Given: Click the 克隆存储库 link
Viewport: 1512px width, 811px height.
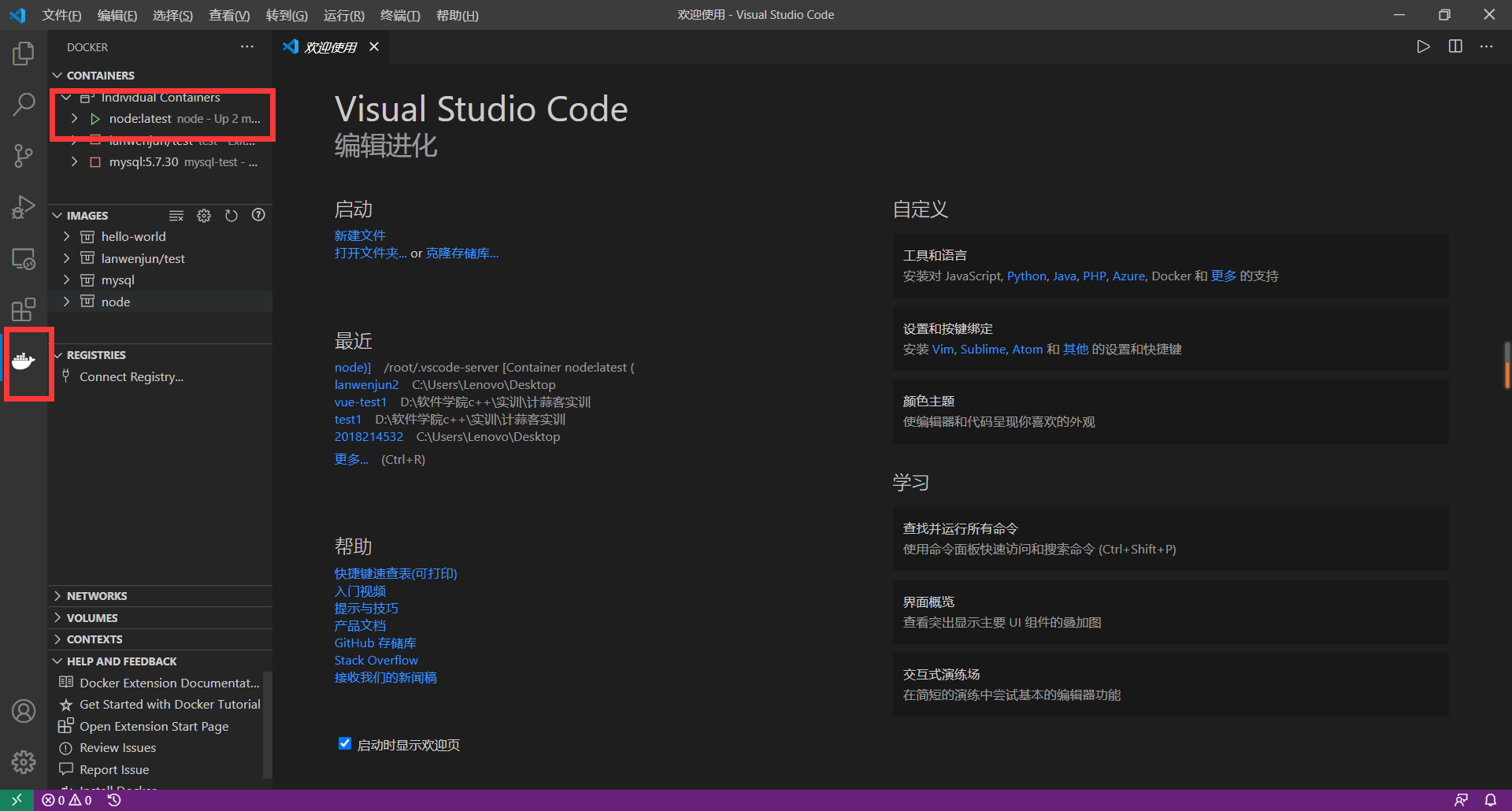Looking at the screenshot, I should pos(462,253).
